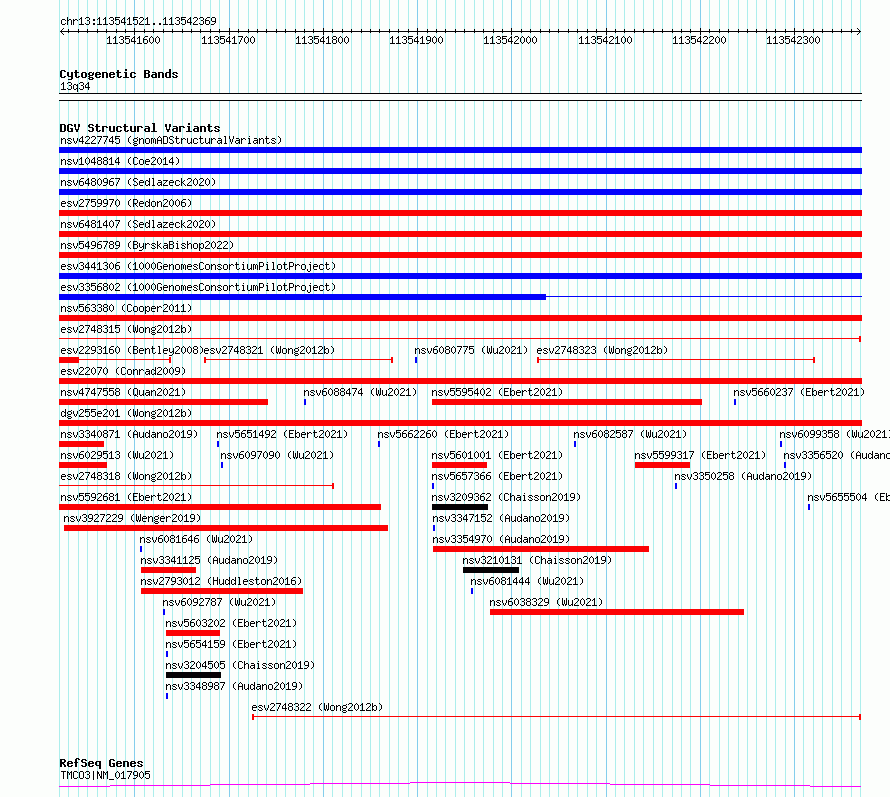
Task: Click nsv3341125 (Audano2019) label
Action: click(209, 560)
